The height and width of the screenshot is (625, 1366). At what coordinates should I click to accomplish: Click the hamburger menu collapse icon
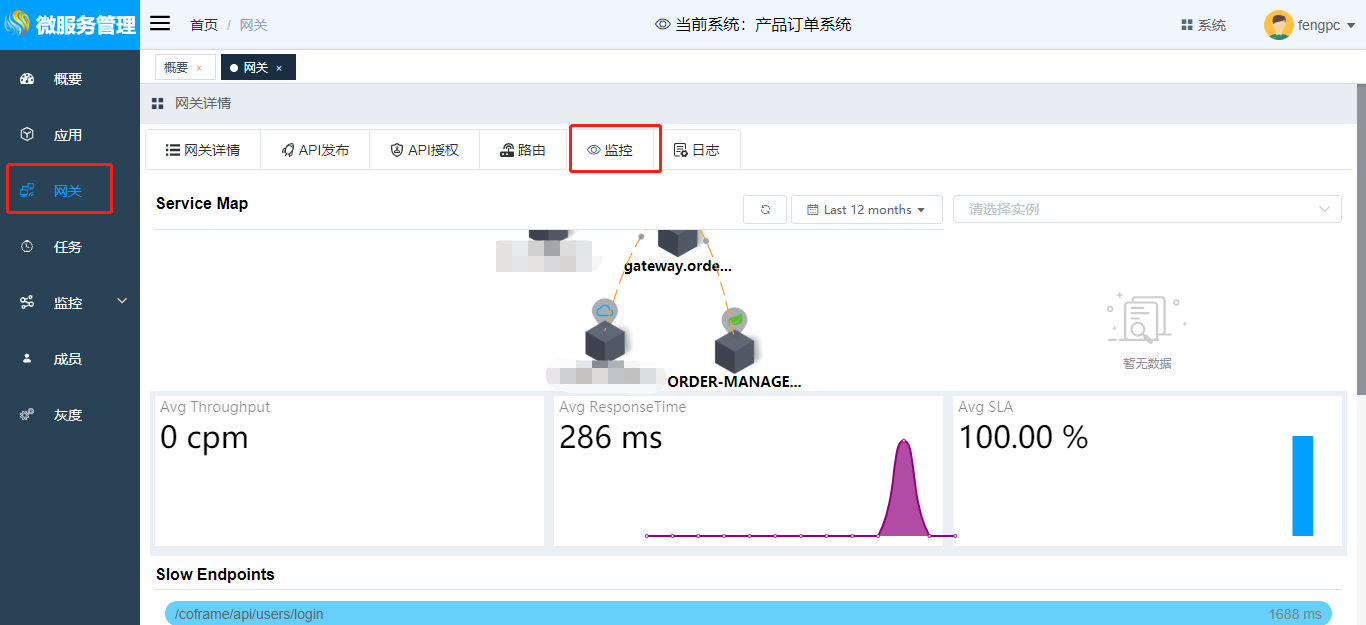pos(160,24)
